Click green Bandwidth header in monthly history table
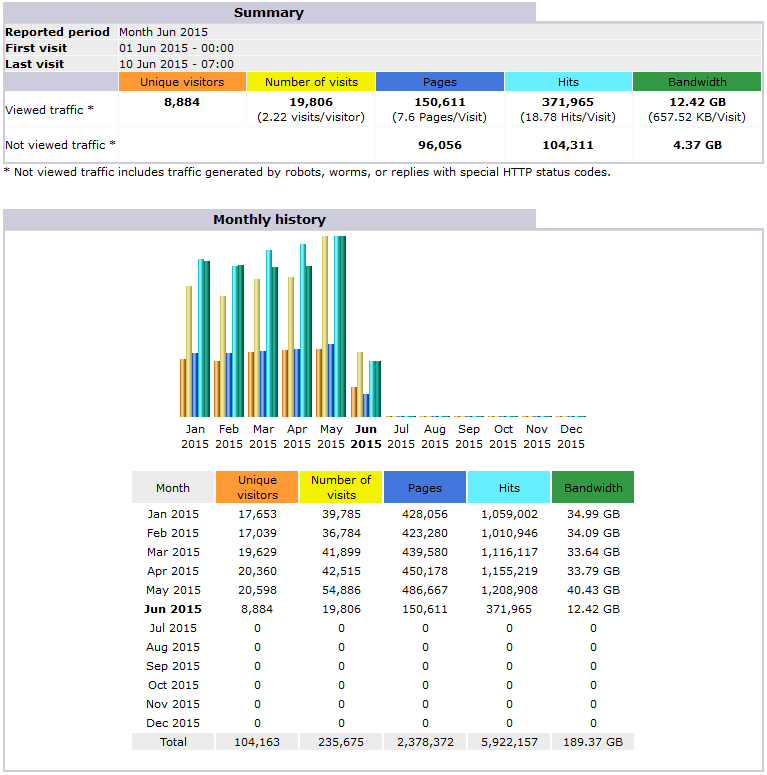This screenshot has height=775, width=767. coord(593,488)
